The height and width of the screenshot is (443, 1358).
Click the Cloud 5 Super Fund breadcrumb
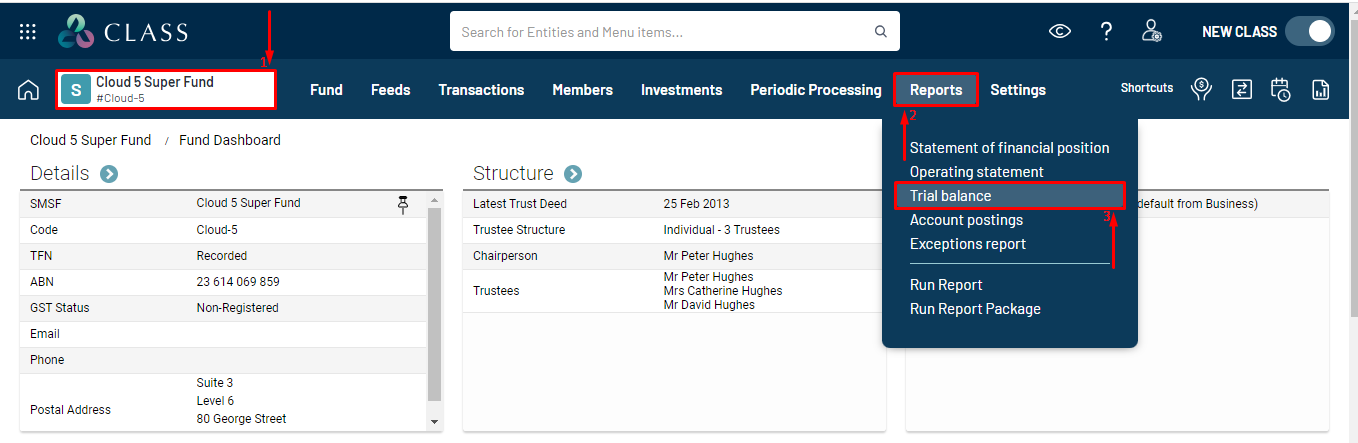click(x=91, y=140)
